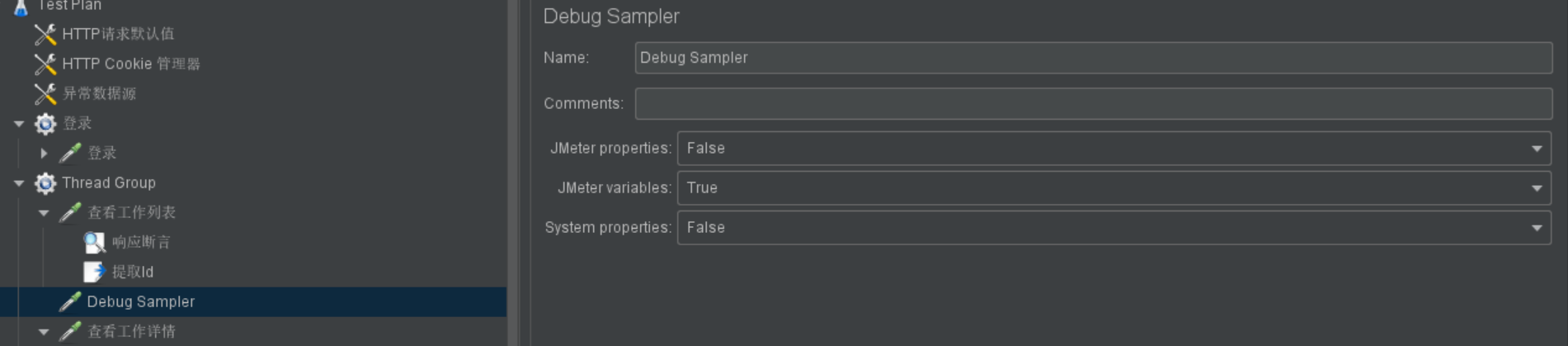Image resolution: width=1568 pixels, height=346 pixels.
Task: Click the Comments input field
Action: [x=1094, y=104]
